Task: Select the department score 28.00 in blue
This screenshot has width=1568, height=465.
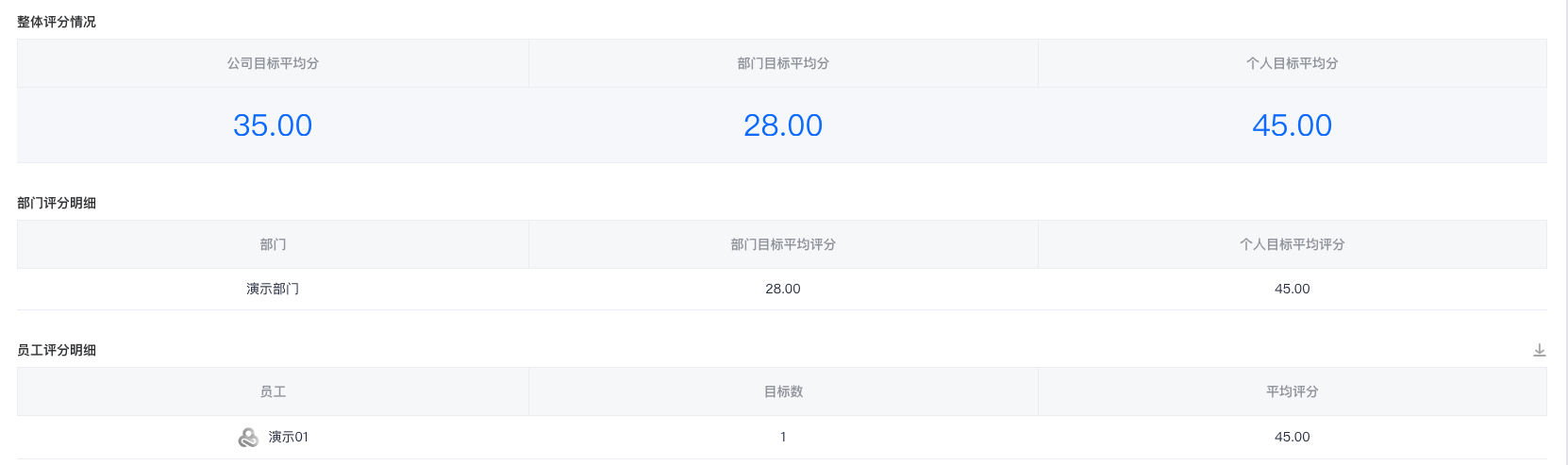Action: 783,125
